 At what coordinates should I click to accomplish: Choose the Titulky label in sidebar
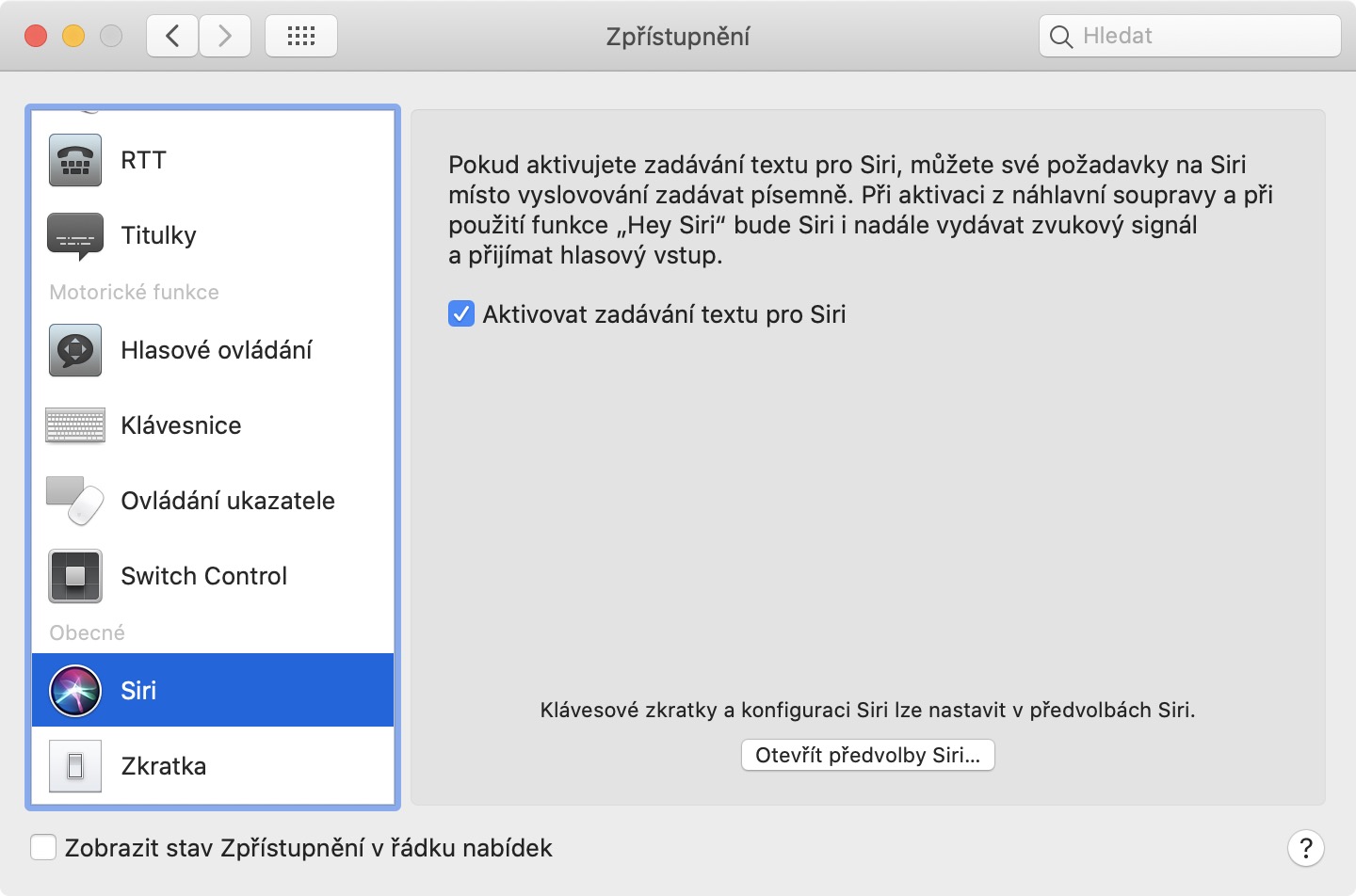pyautogui.click(x=158, y=235)
